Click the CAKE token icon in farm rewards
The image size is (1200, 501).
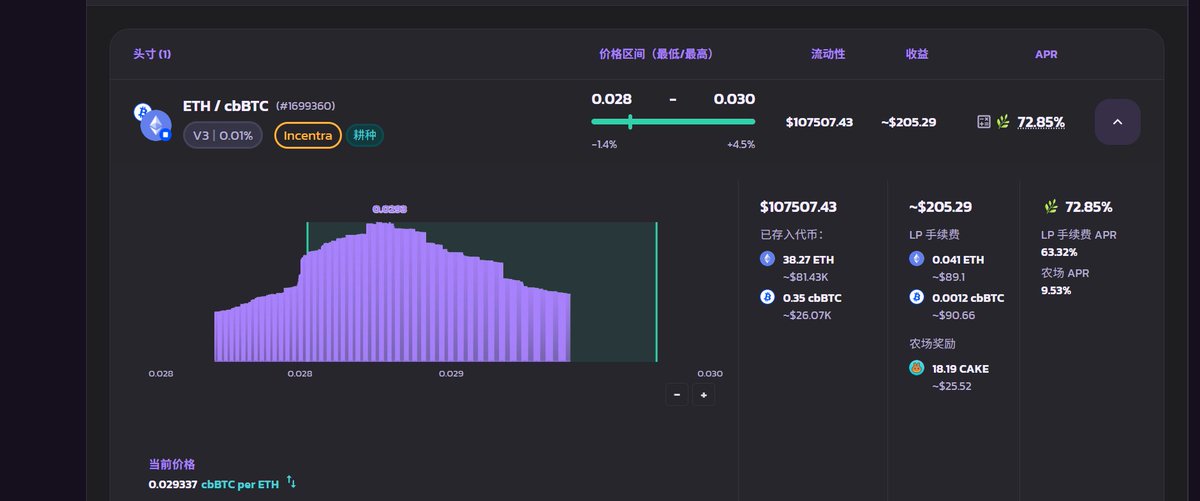tap(916, 368)
